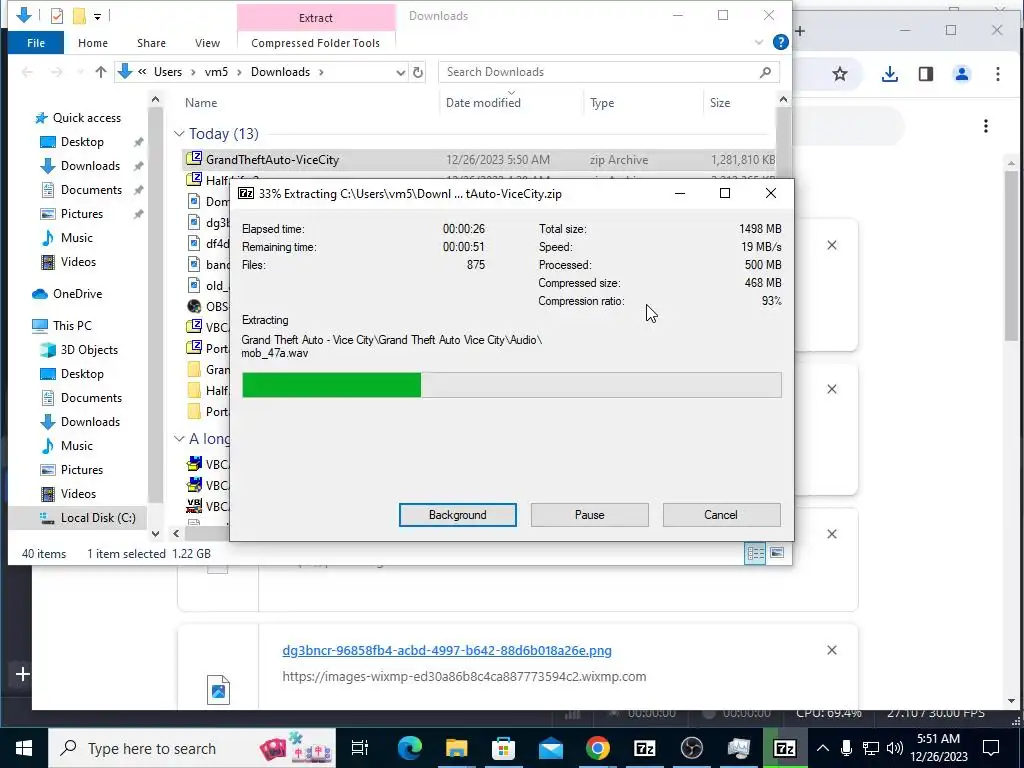The width and height of the screenshot is (1024, 768).
Task: Open Chrome profile avatar
Action: coord(961,74)
